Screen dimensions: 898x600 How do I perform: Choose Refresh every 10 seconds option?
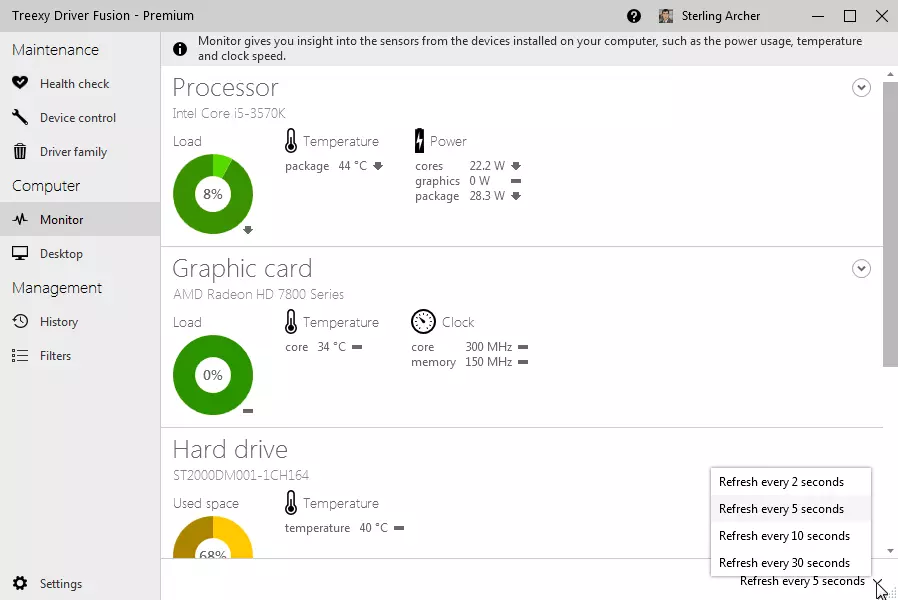coord(784,536)
